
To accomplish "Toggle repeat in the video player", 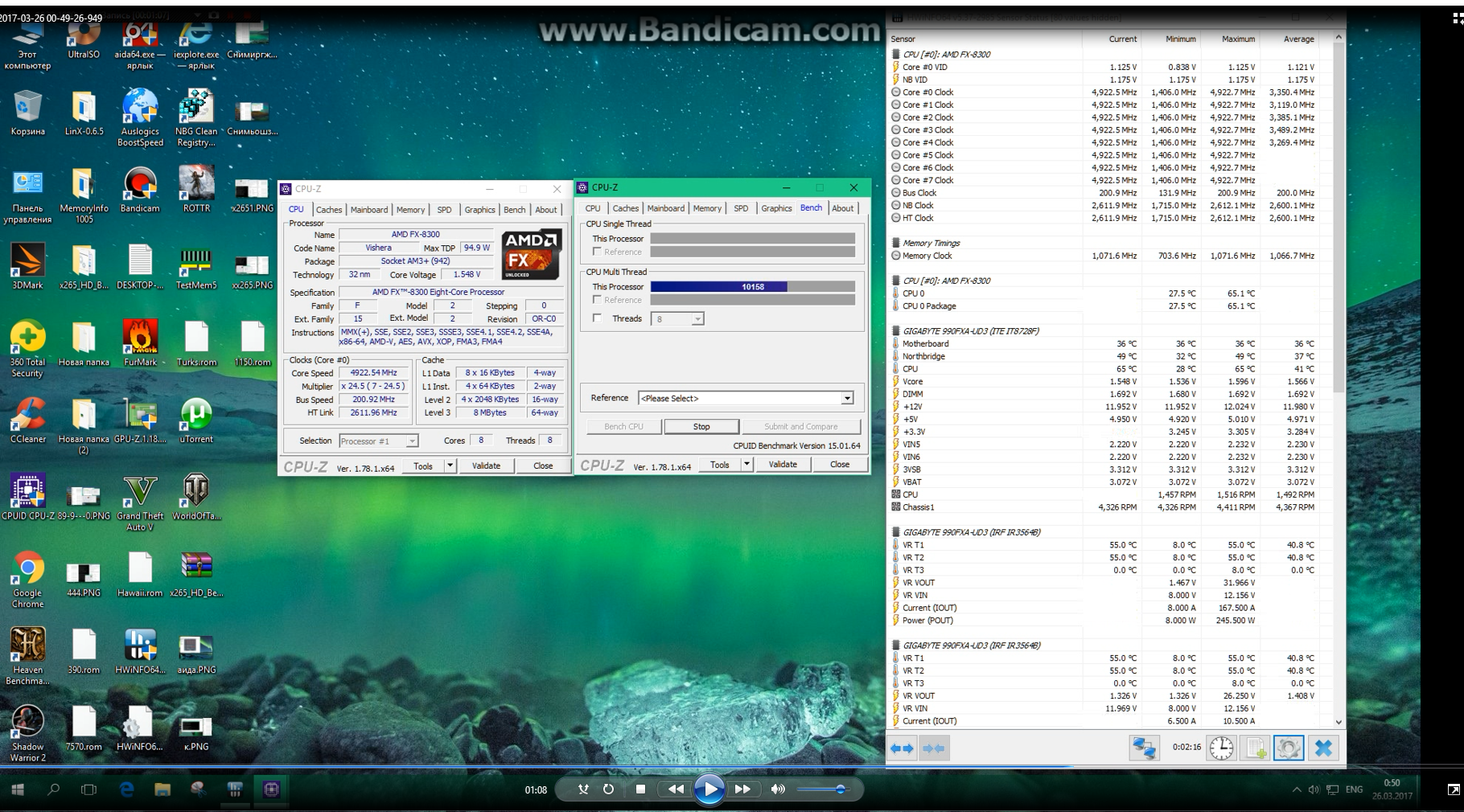I will [608, 789].
